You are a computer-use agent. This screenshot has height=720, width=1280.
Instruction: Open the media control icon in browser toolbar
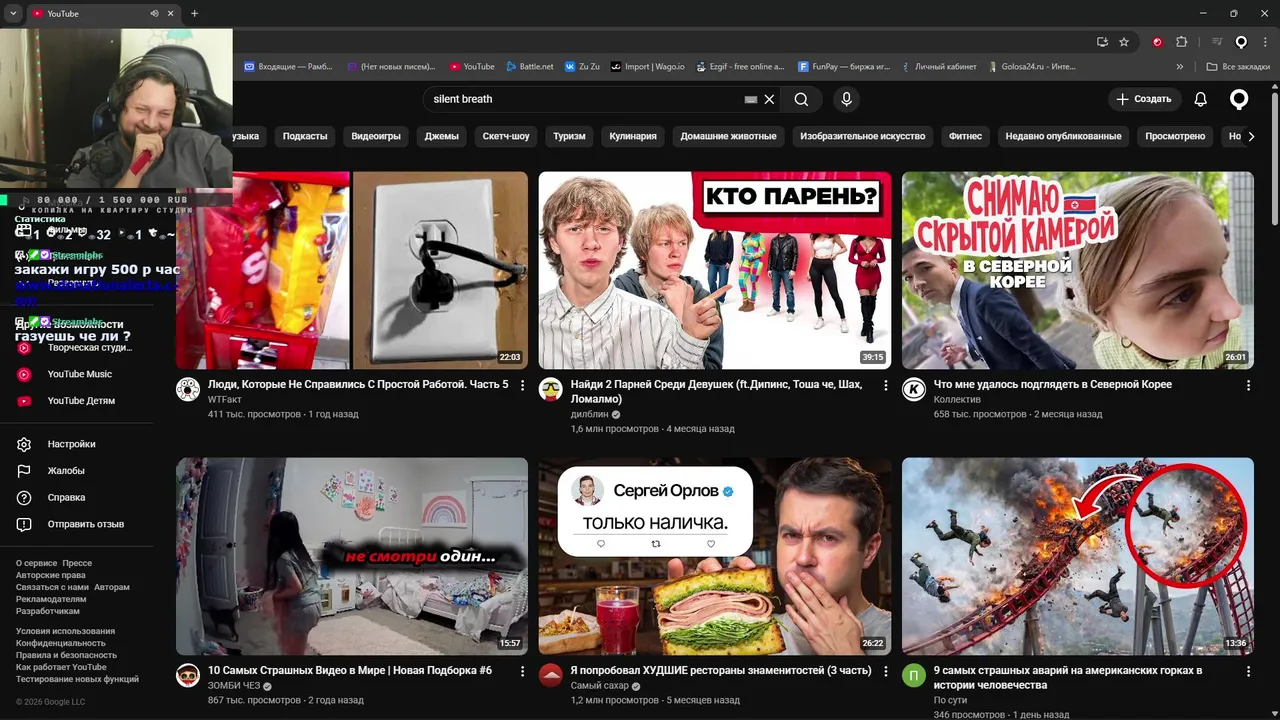pyautogui.click(x=1217, y=42)
